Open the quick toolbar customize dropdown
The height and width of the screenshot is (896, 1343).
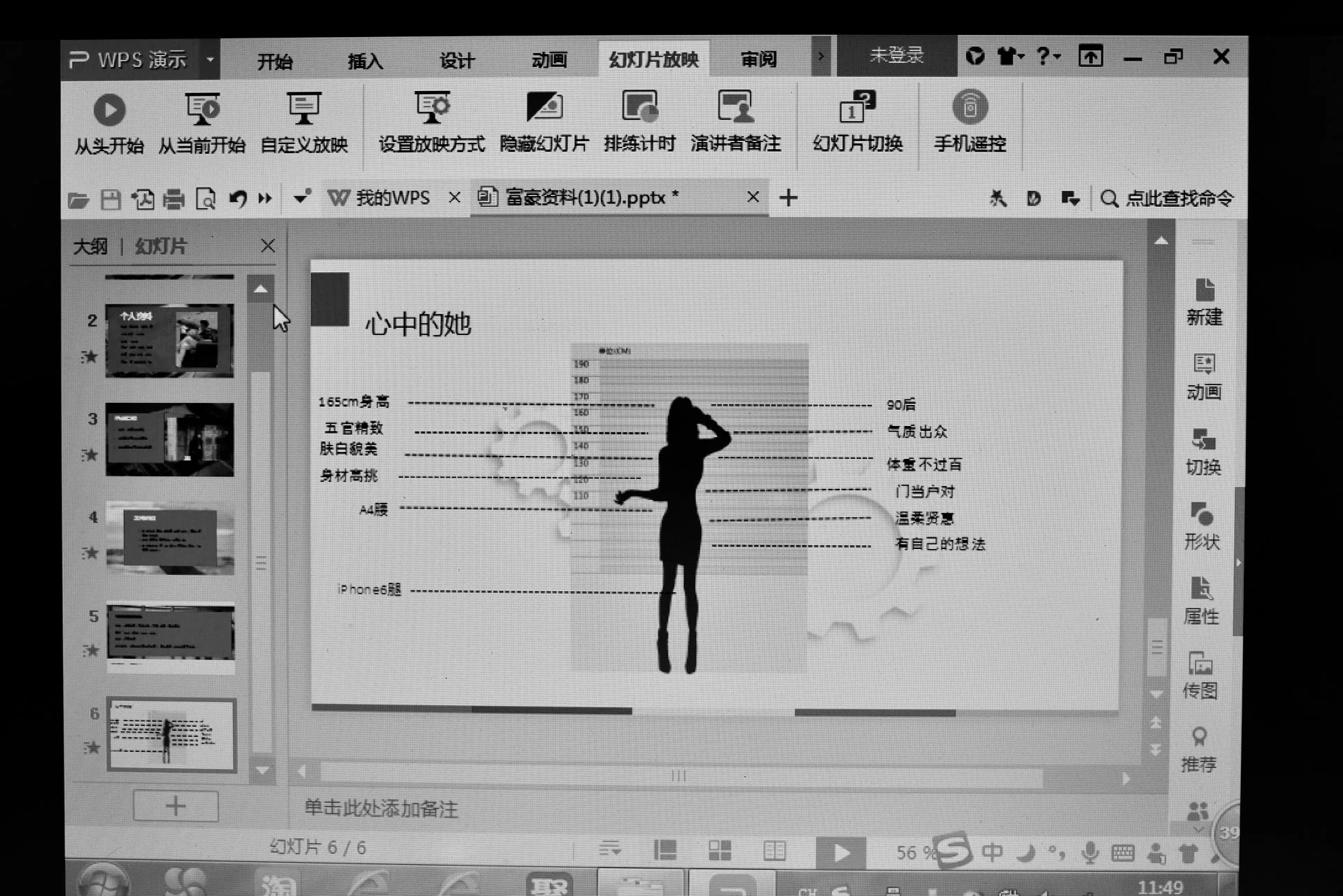coord(301,198)
